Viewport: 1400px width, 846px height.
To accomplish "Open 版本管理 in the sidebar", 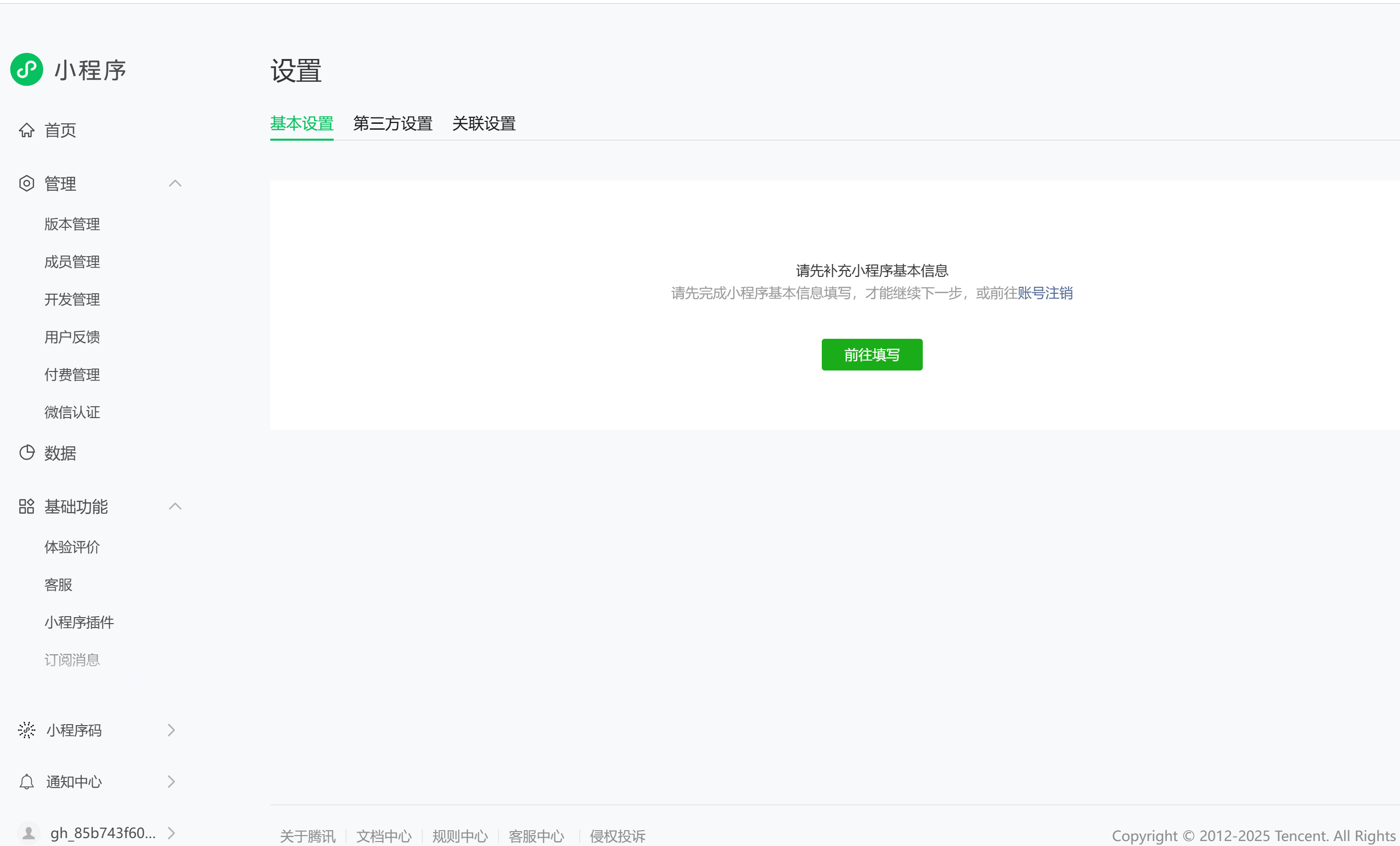I will (72, 224).
